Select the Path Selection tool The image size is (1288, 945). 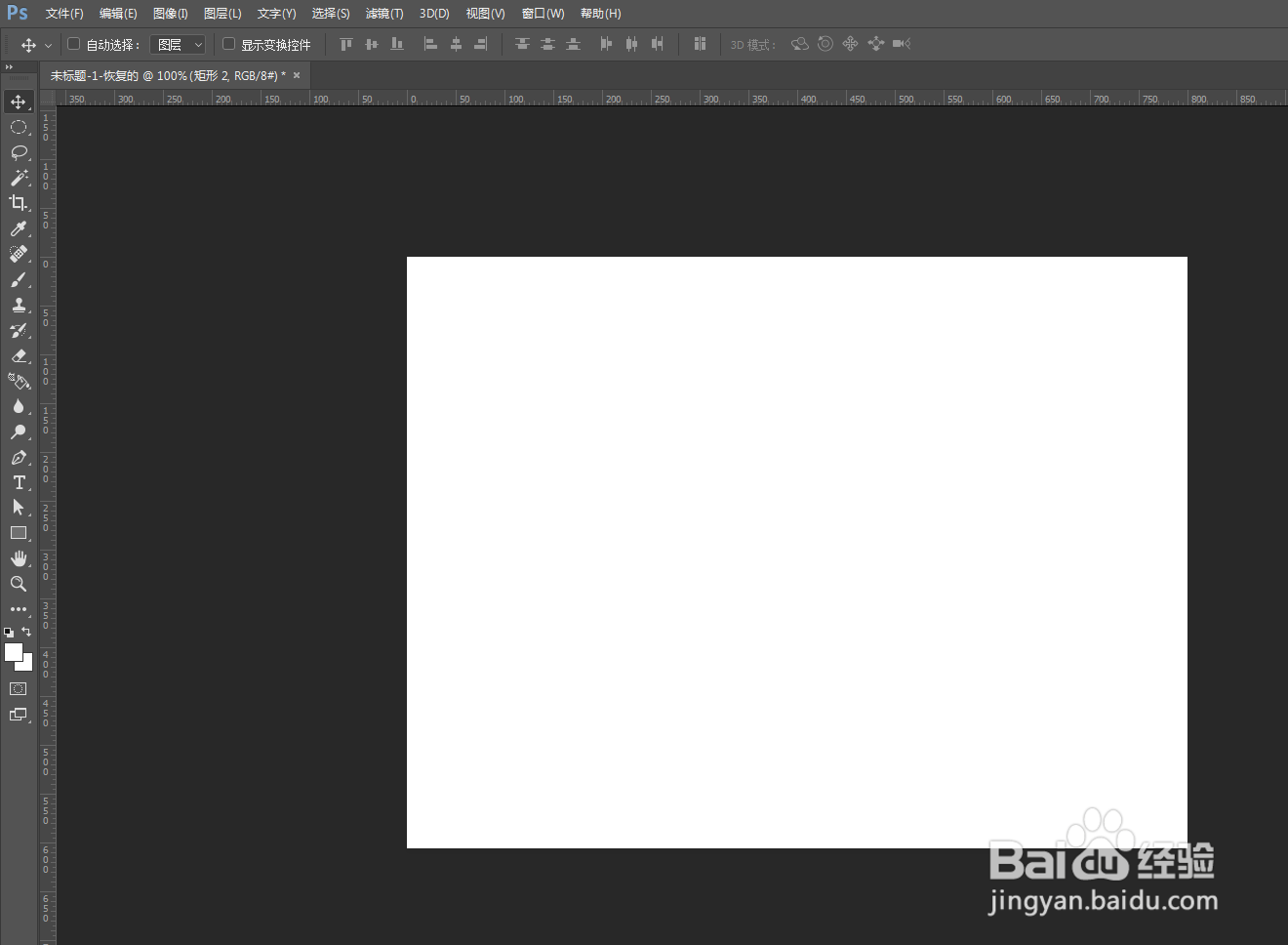[19, 508]
